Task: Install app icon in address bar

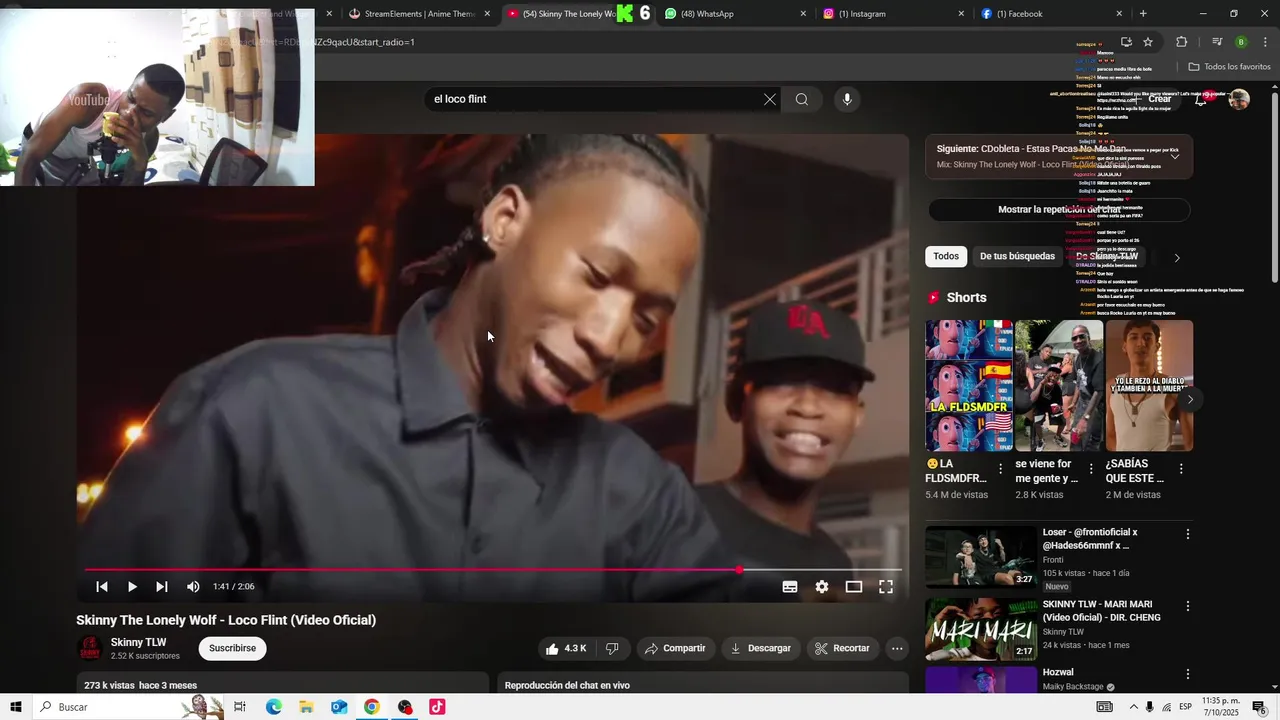Action: [x=1126, y=42]
